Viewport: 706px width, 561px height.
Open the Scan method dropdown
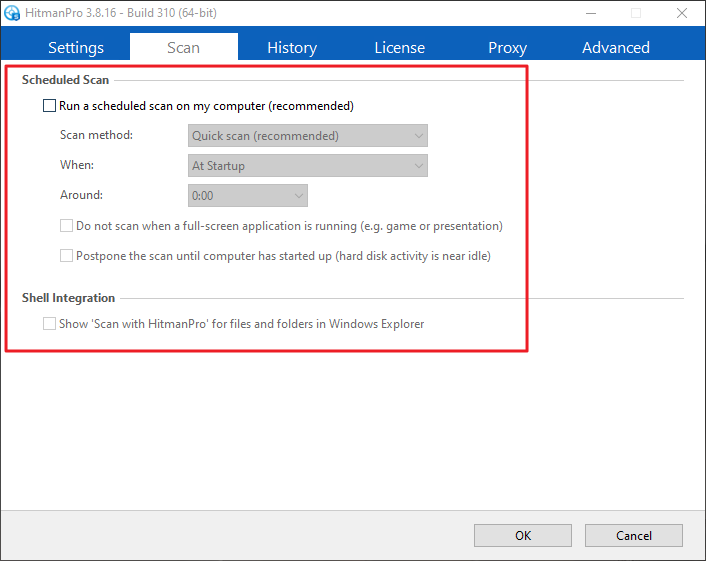308,136
